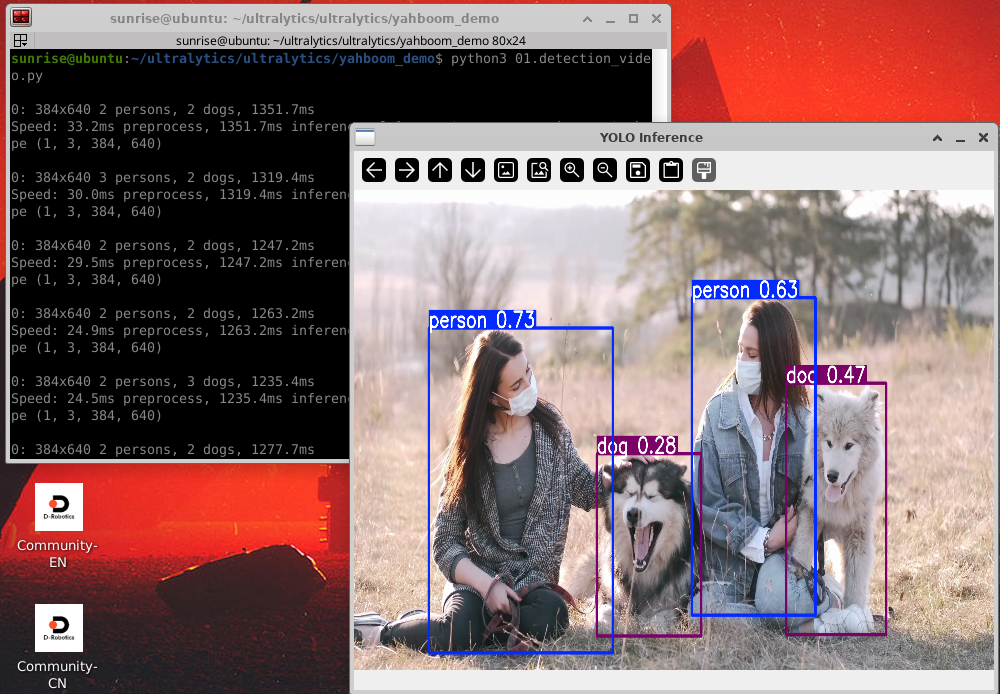Click the terminal line ending in 1263.2ms

click(x=163, y=314)
